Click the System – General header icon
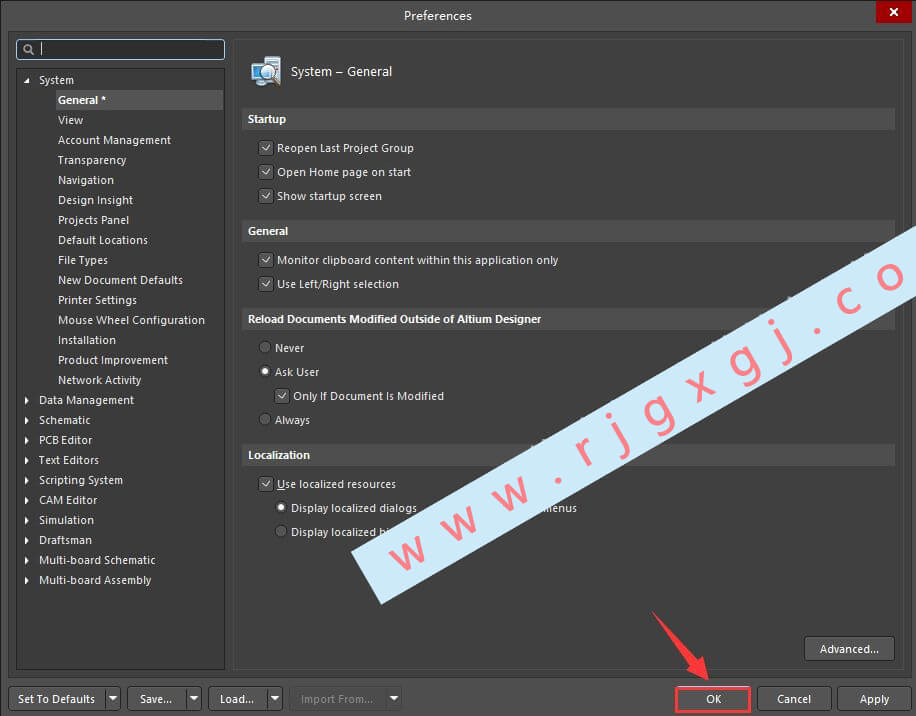 (x=266, y=72)
